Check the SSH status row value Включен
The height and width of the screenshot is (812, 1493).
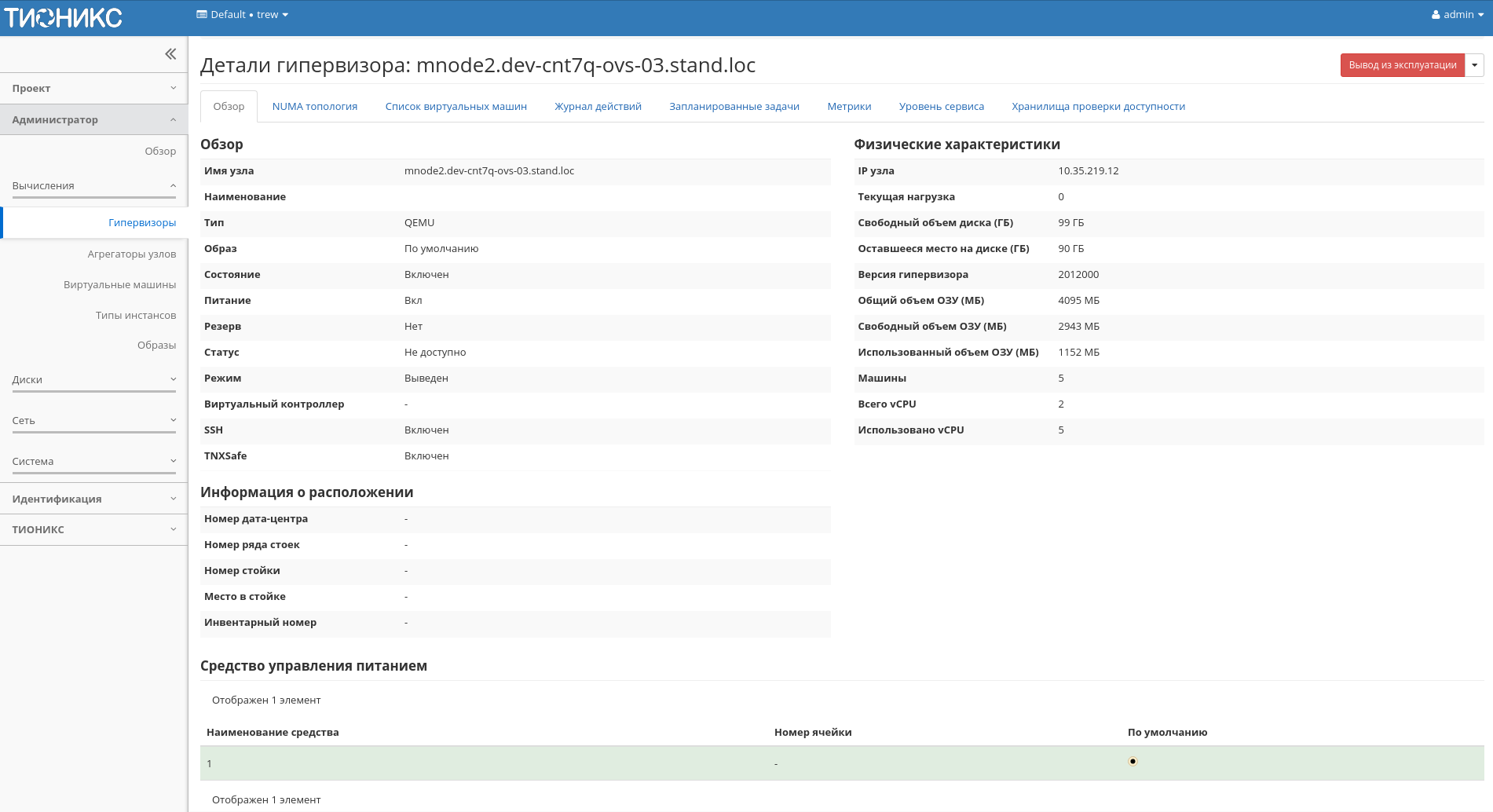[x=426, y=430]
